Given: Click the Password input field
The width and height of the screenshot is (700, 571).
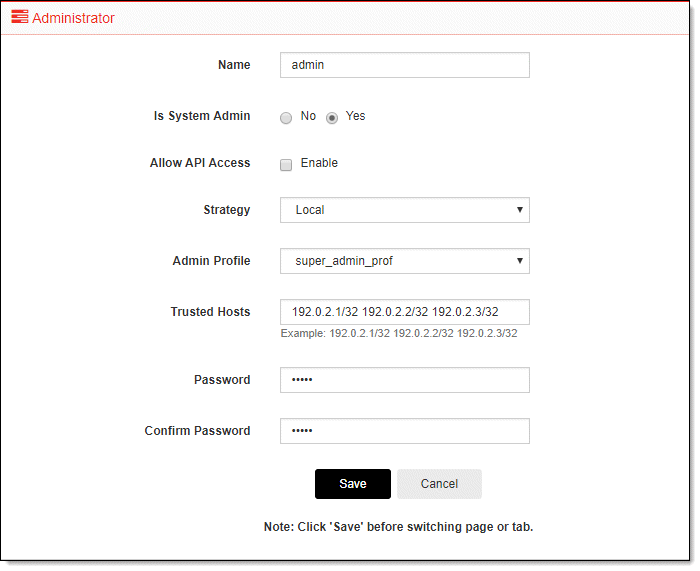Looking at the screenshot, I should 404,380.
